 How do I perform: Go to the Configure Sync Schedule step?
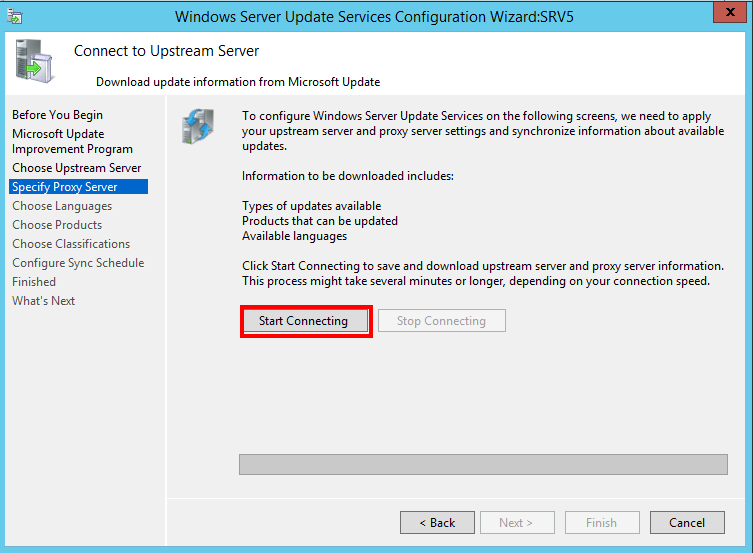click(x=78, y=263)
